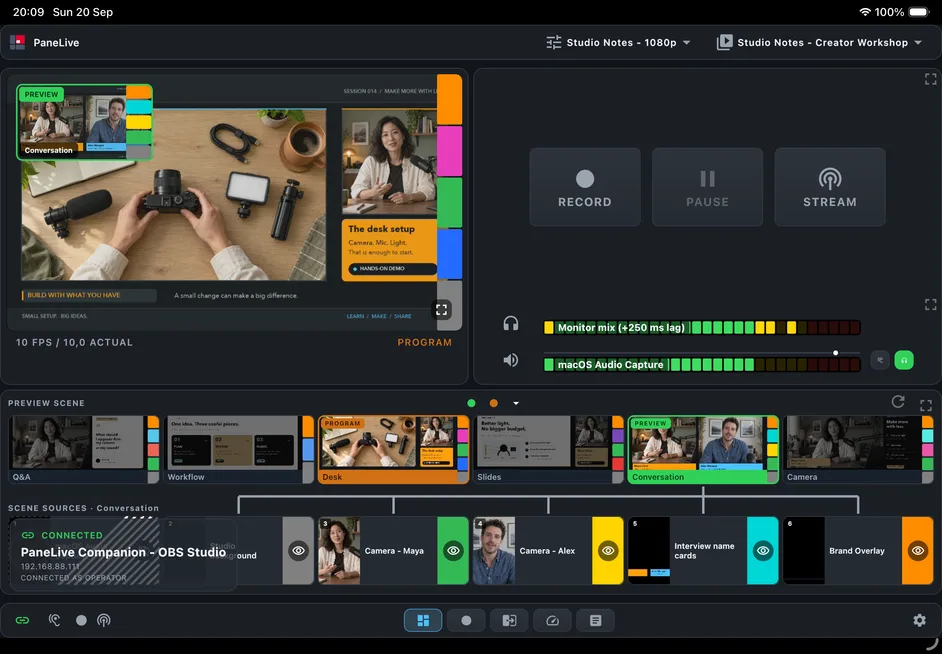The width and height of the screenshot is (942, 654).
Task: Click the Camera - Maya source thumbnail
Action: click(339, 551)
